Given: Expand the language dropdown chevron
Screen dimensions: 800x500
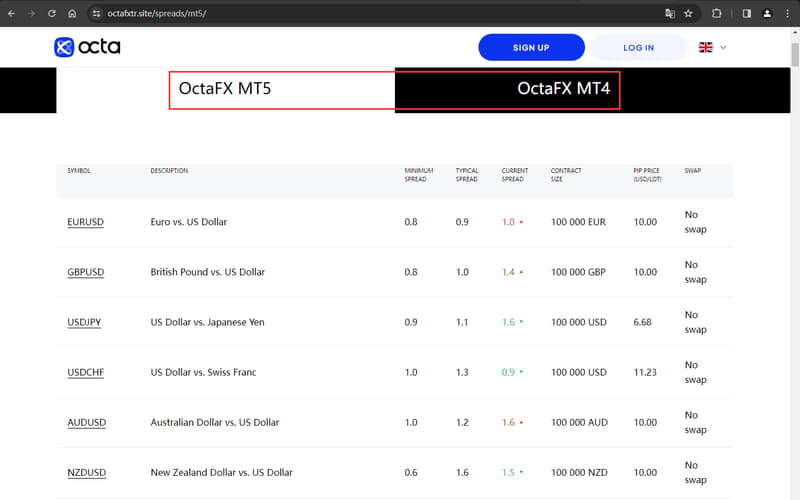Looking at the screenshot, I should tap(723, 47).
